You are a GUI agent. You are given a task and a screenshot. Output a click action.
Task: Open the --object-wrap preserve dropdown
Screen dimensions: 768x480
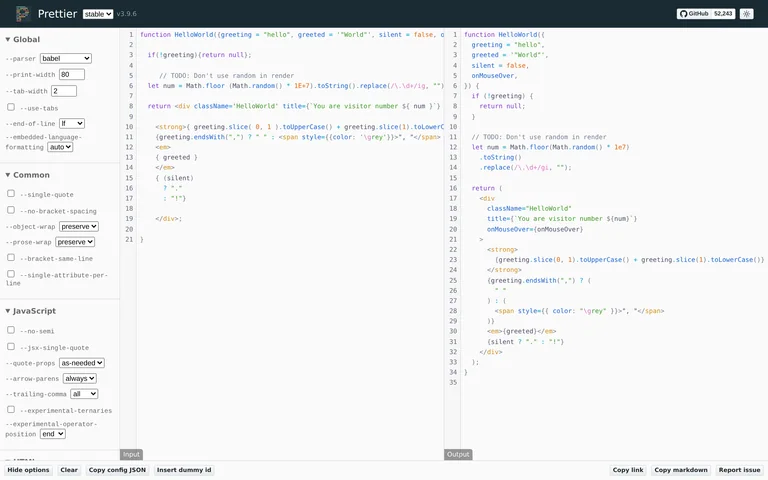point(79,226)
